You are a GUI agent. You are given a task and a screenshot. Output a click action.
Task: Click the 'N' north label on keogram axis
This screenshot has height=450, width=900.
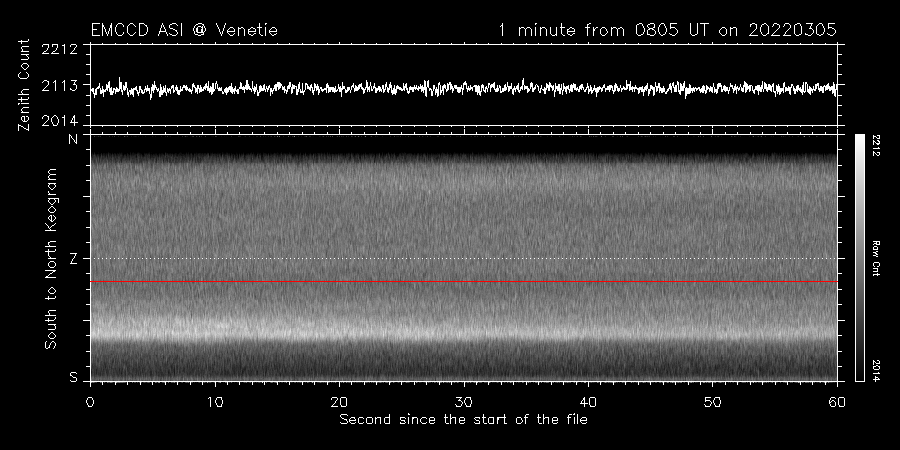tap(73, 138)
